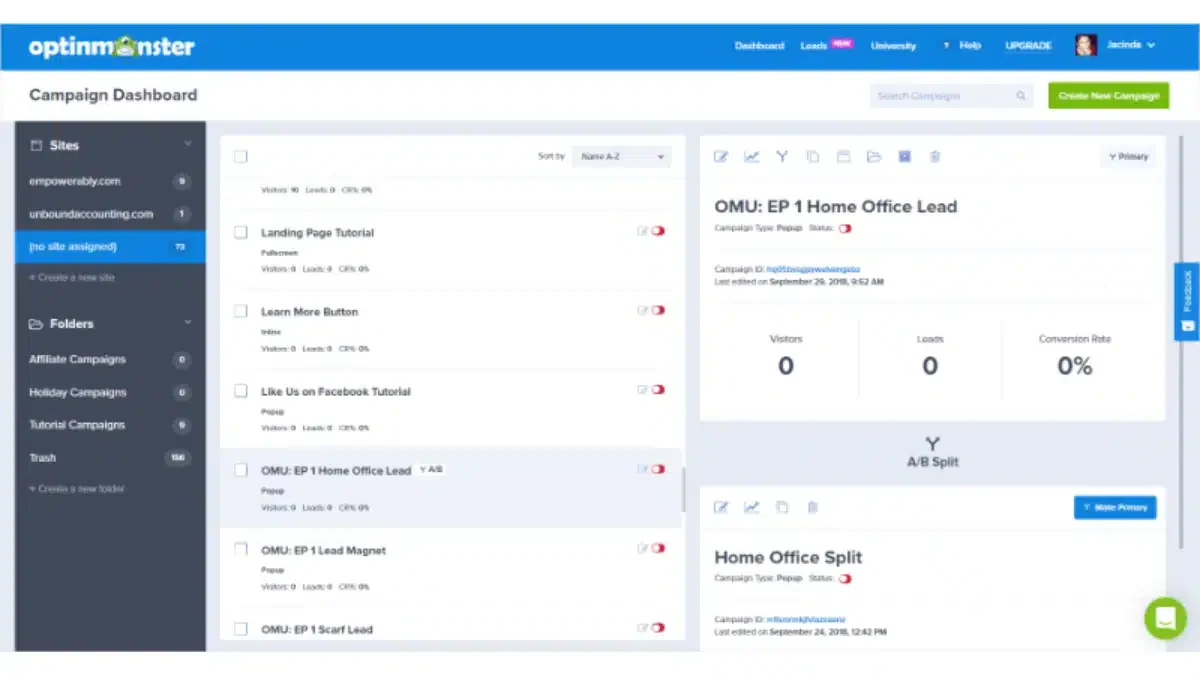Check the Learn More Button checkbox
Image resolution: width=1200 pixels, height=675 pixels.
point(240,311)
